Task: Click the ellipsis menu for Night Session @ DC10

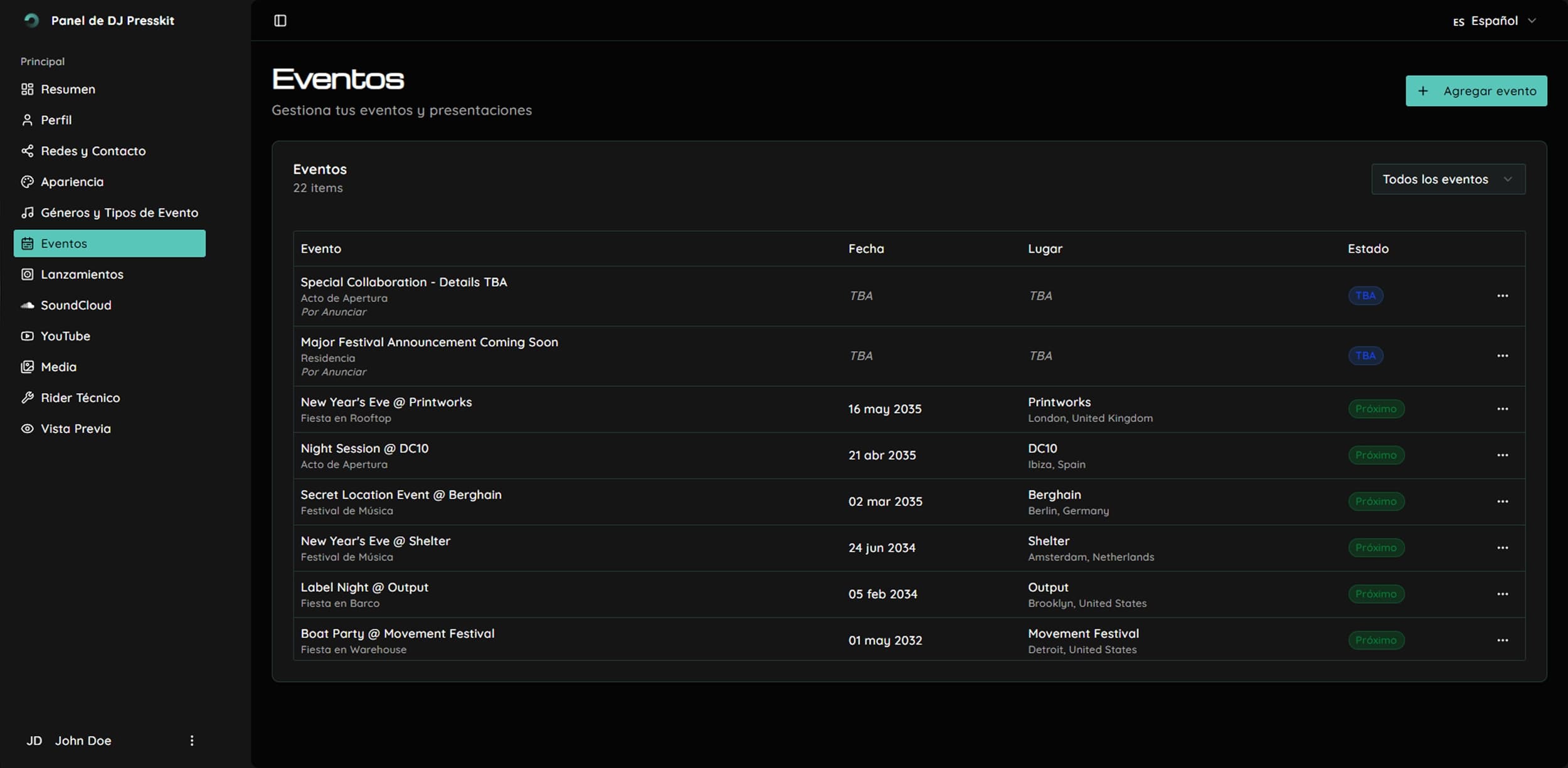Action: pyautogui.click(x=1503, y=455)
